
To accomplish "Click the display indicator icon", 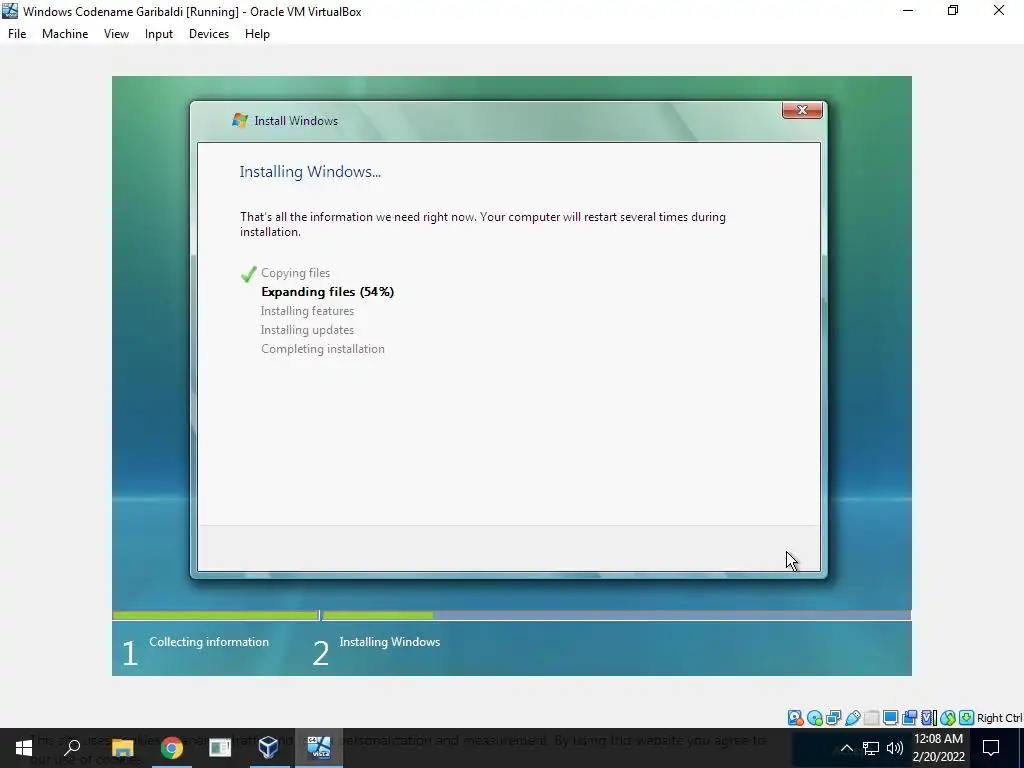I will (890, 718).
